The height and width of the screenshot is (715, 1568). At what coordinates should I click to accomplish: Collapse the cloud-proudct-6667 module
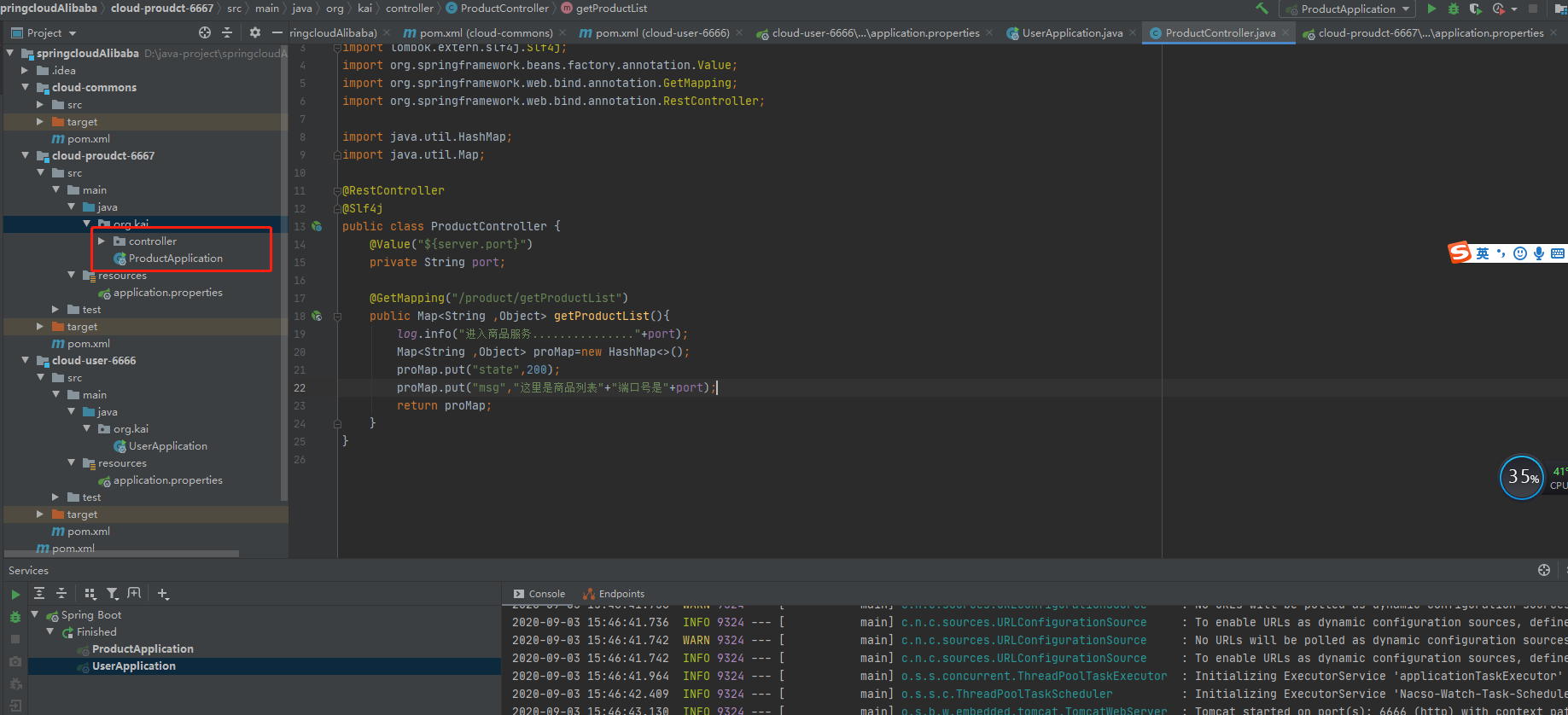click(25, 155)
